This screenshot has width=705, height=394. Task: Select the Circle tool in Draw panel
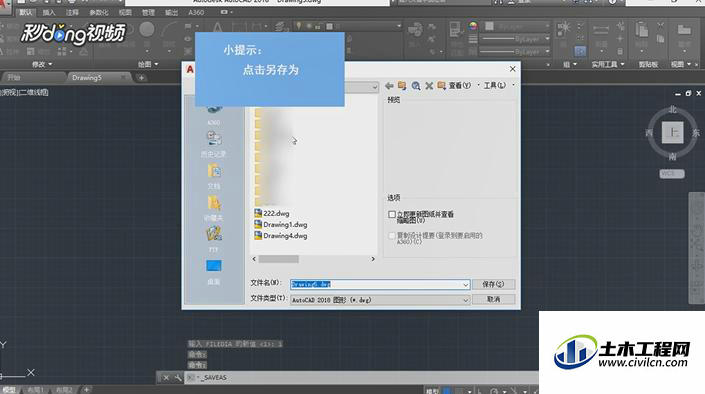[x=147, y=30]
